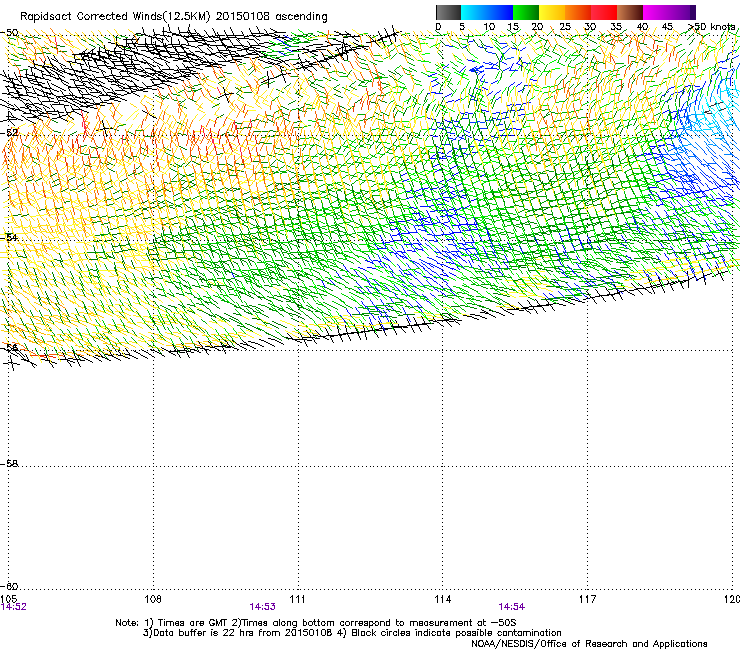This screenshot has width=740, height=650.
Task: Click the purple time label 14:54
Action: (512, 607)
